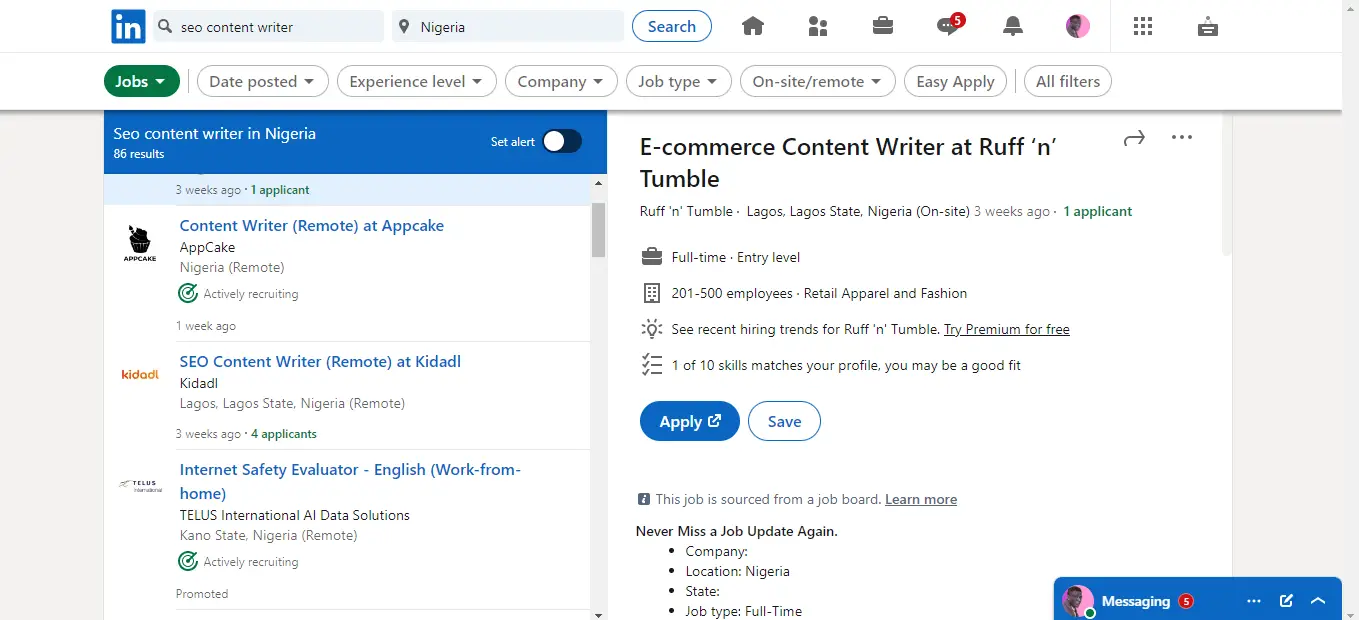Open Messaging chat icon with 5 badge
Screen dimensions: 1359x620
(950, 25)
